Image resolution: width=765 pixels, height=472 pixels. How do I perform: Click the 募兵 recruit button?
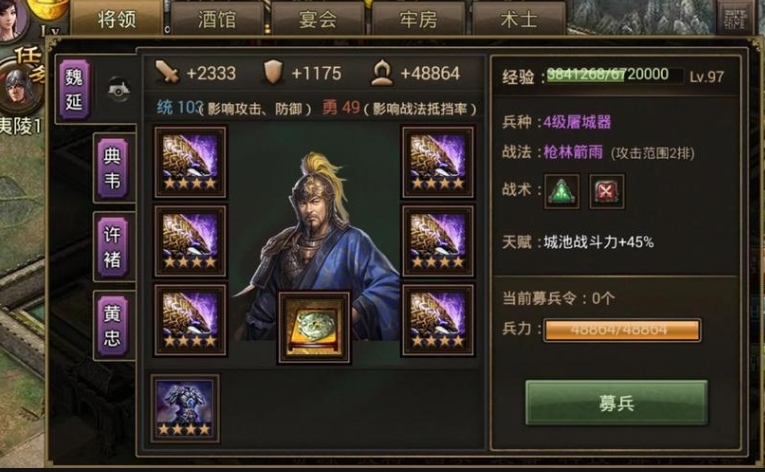click(616, 403)
